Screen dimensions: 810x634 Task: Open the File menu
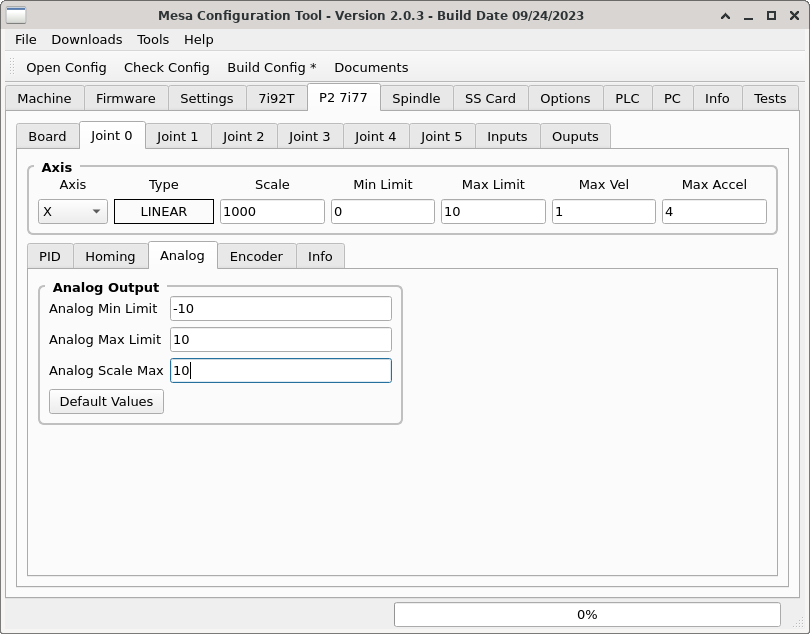[26, 40]
